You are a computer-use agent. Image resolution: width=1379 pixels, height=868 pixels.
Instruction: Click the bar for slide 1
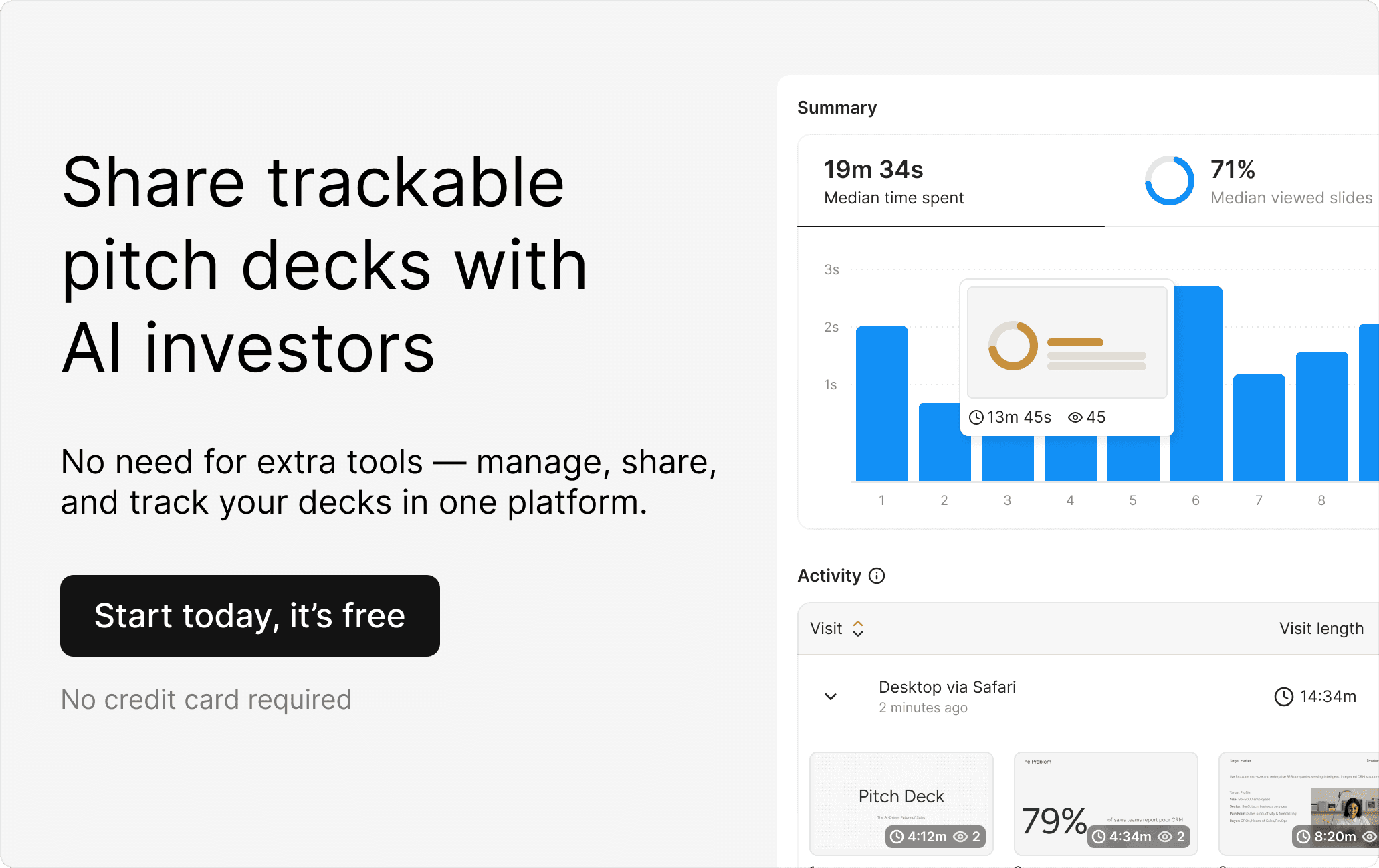click(x=881, y=404)
